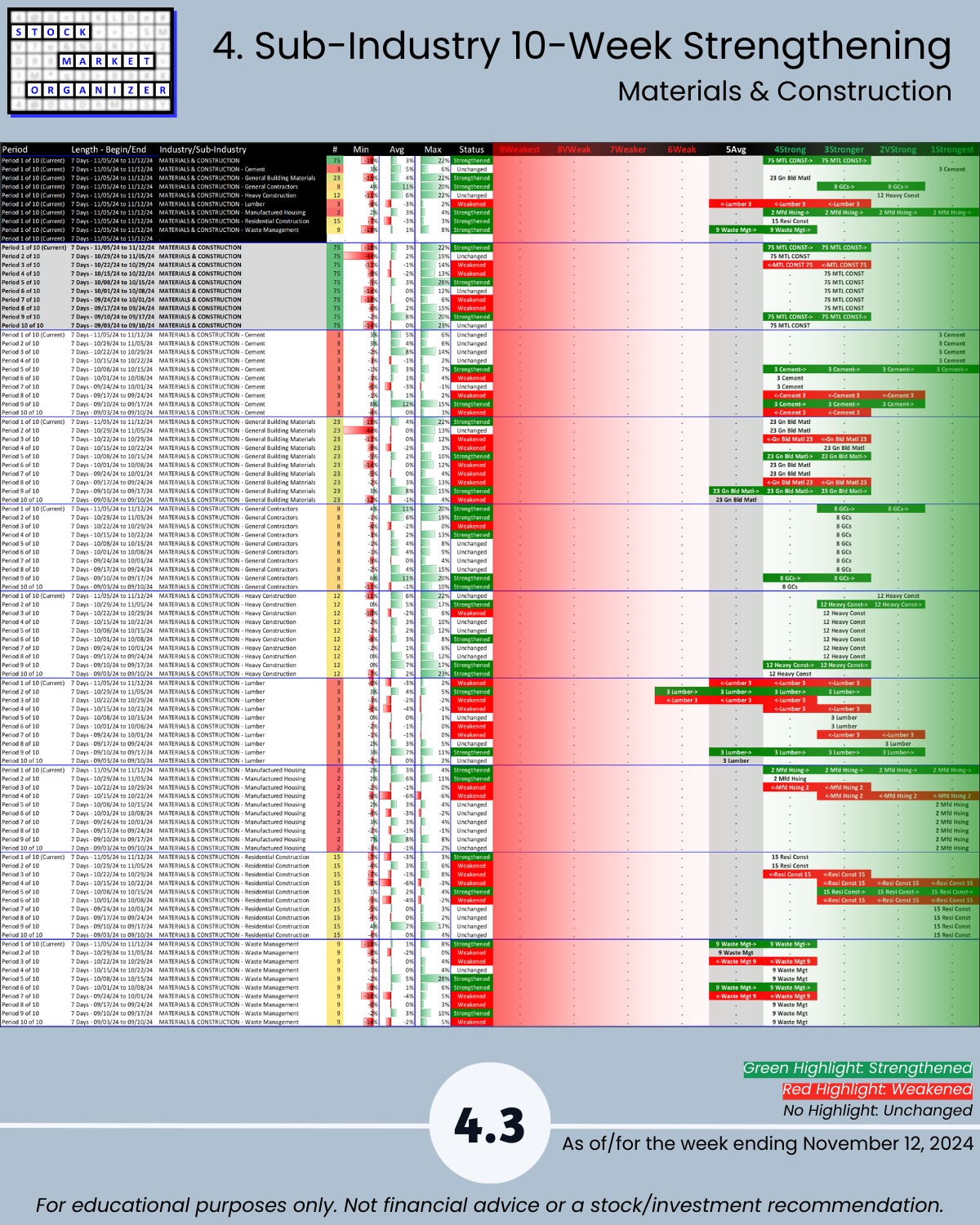Click the '4Strong' column header
Viewport: 980px width, 1225px height.
pyautogui.click(x=790, y=149)
